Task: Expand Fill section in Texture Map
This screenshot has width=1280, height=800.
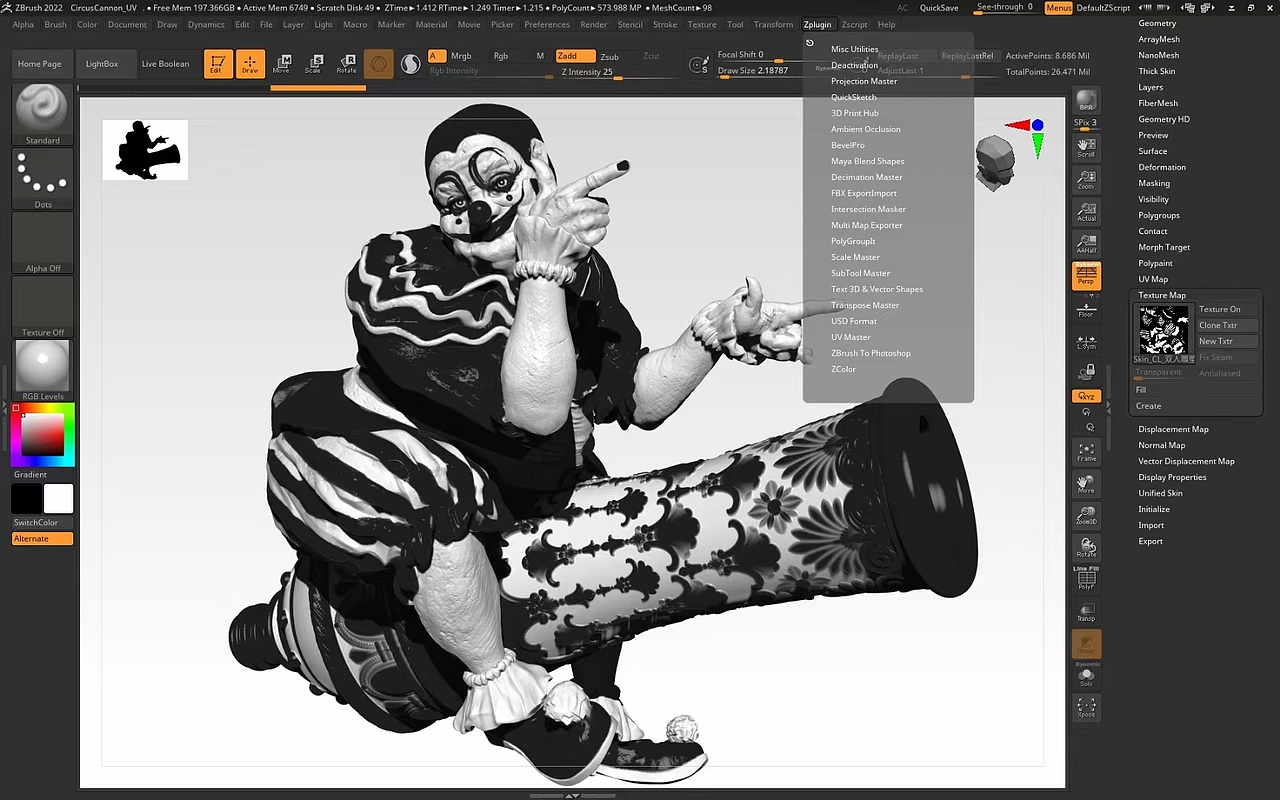Action: click(x=1141, y=390)
